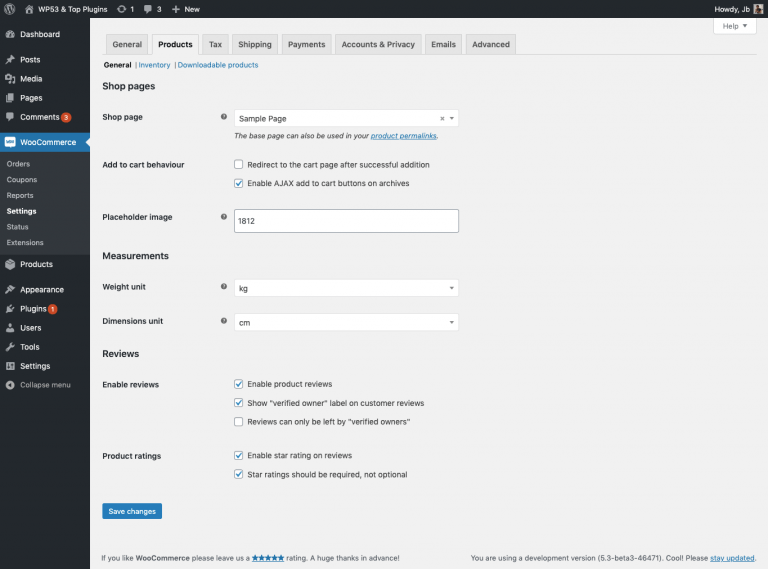Switch to the Advanced tab

491,45
